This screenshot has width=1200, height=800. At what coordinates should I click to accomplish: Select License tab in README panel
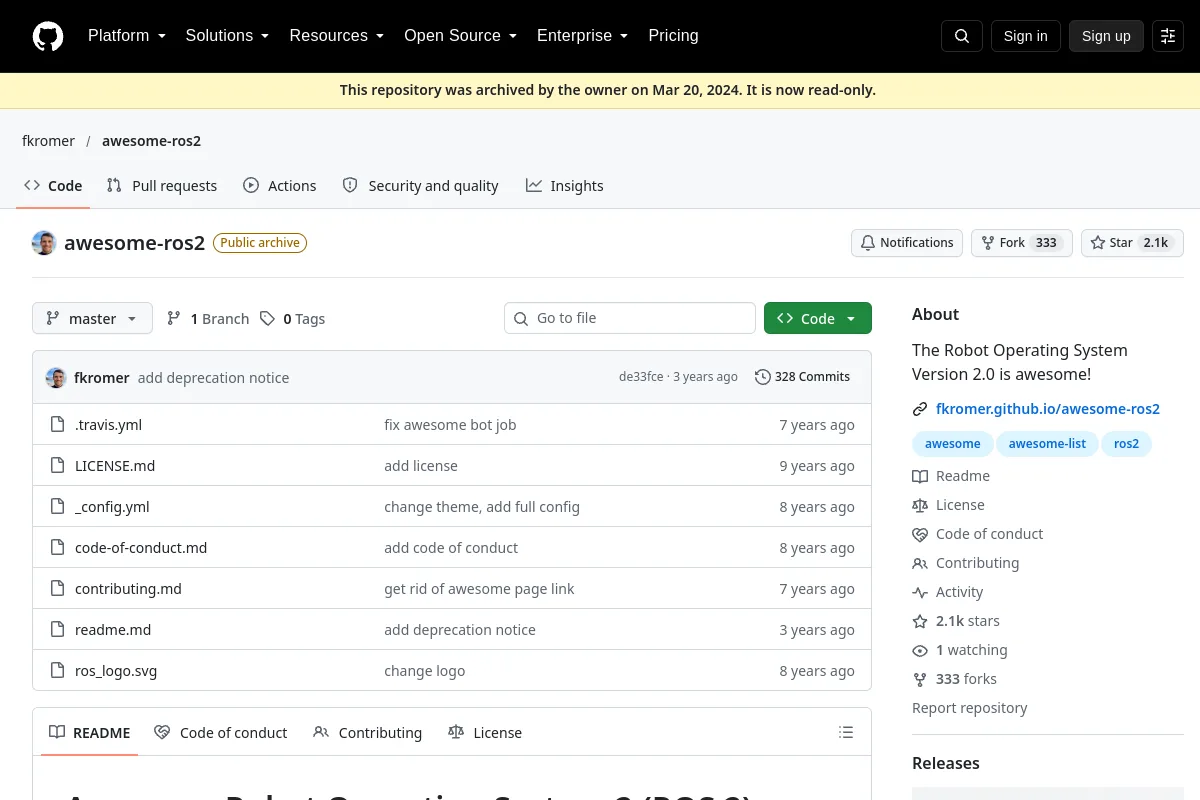(x=485, y=733)
